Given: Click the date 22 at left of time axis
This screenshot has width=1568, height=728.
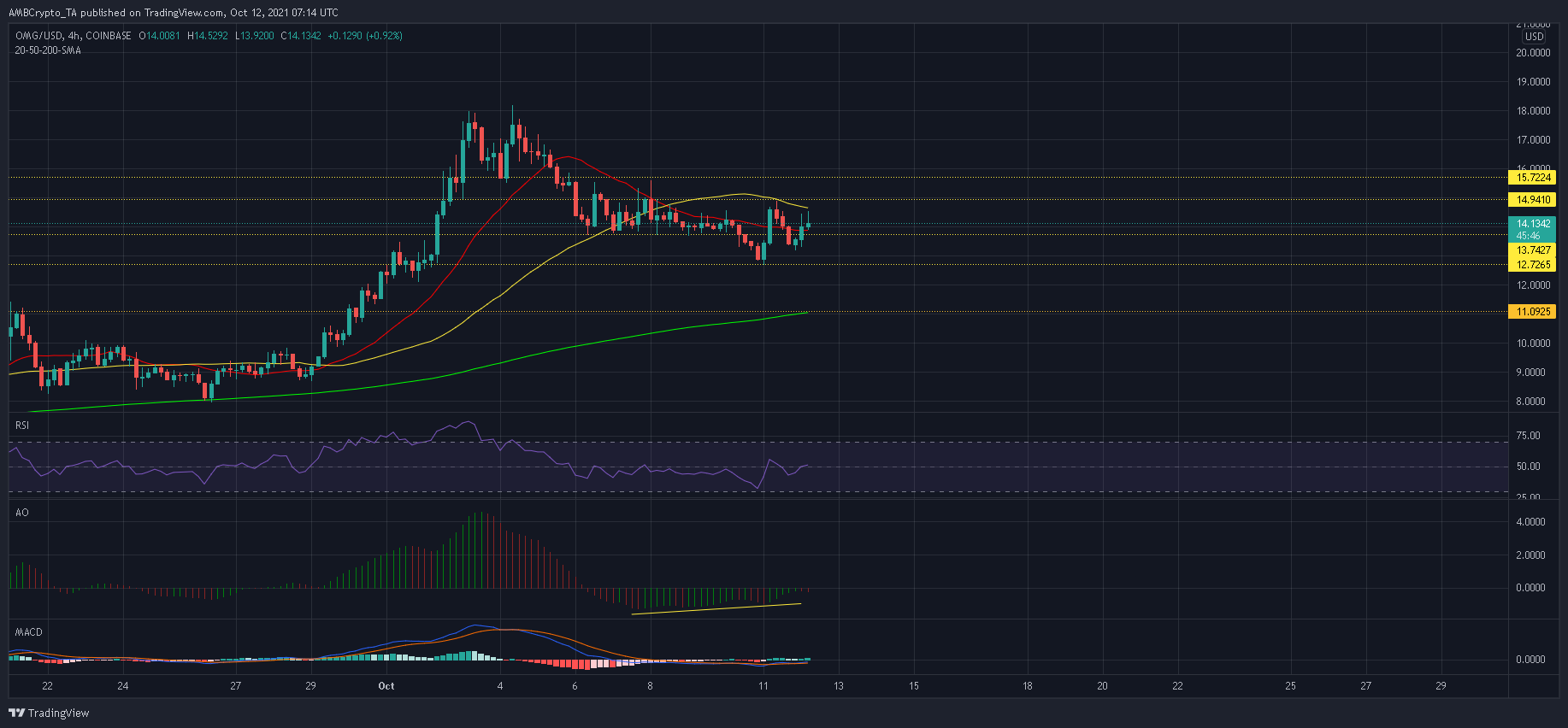Looking at the screenshot, I should [x=47, y=686].
